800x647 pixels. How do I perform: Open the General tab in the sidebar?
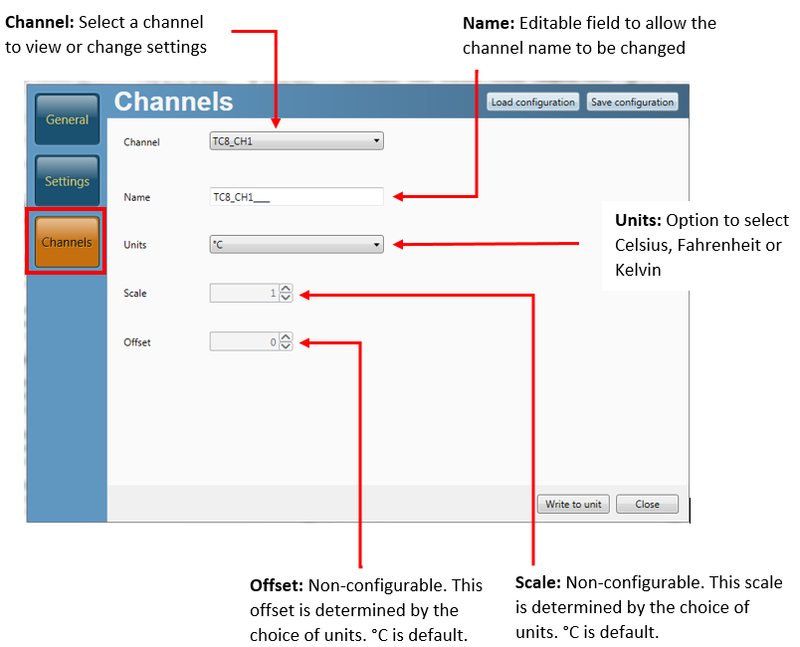[67, 120]
